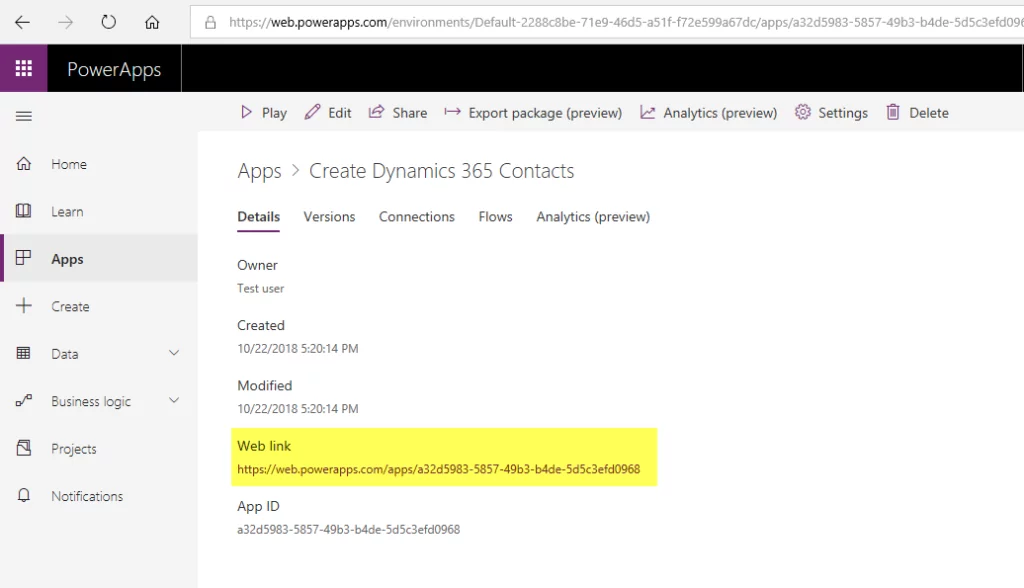Collapse the left navigation hamburger menu
Viewport: 1024px width, 588px height.
click(x=24, y=116)
